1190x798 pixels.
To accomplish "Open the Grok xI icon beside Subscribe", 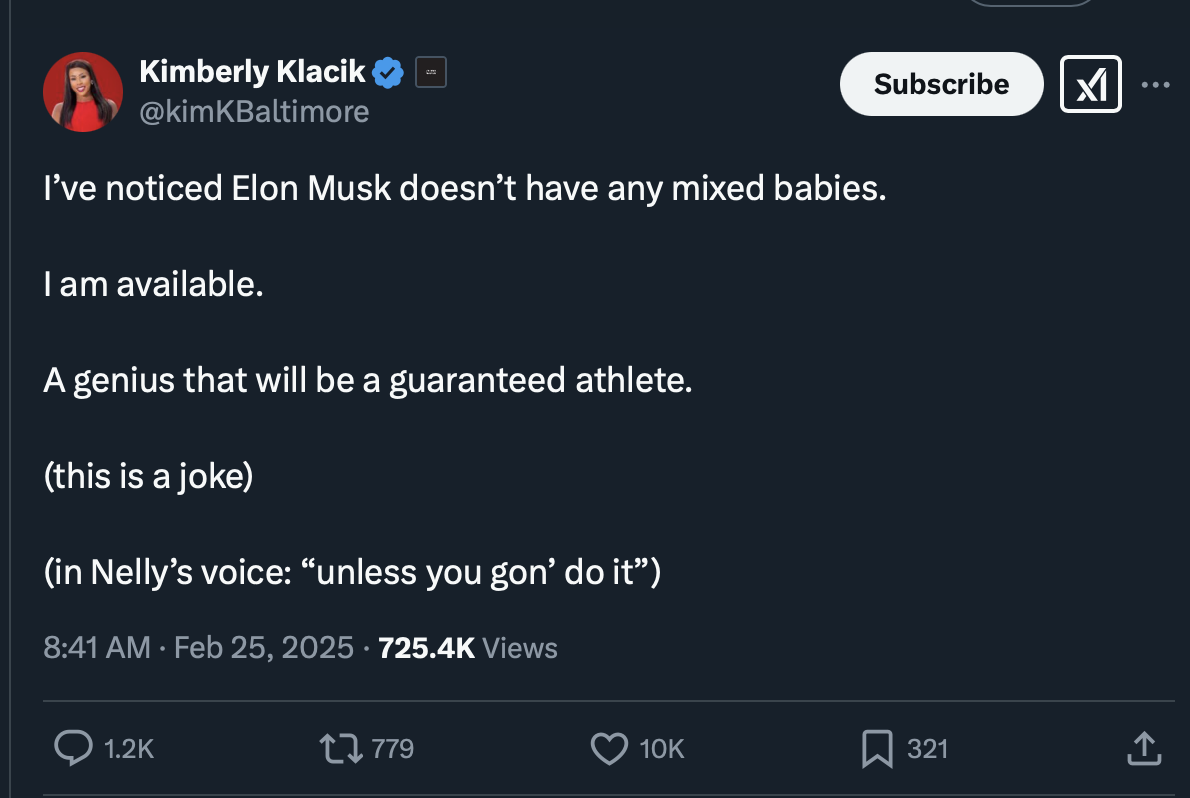I will pos(1091,84).
